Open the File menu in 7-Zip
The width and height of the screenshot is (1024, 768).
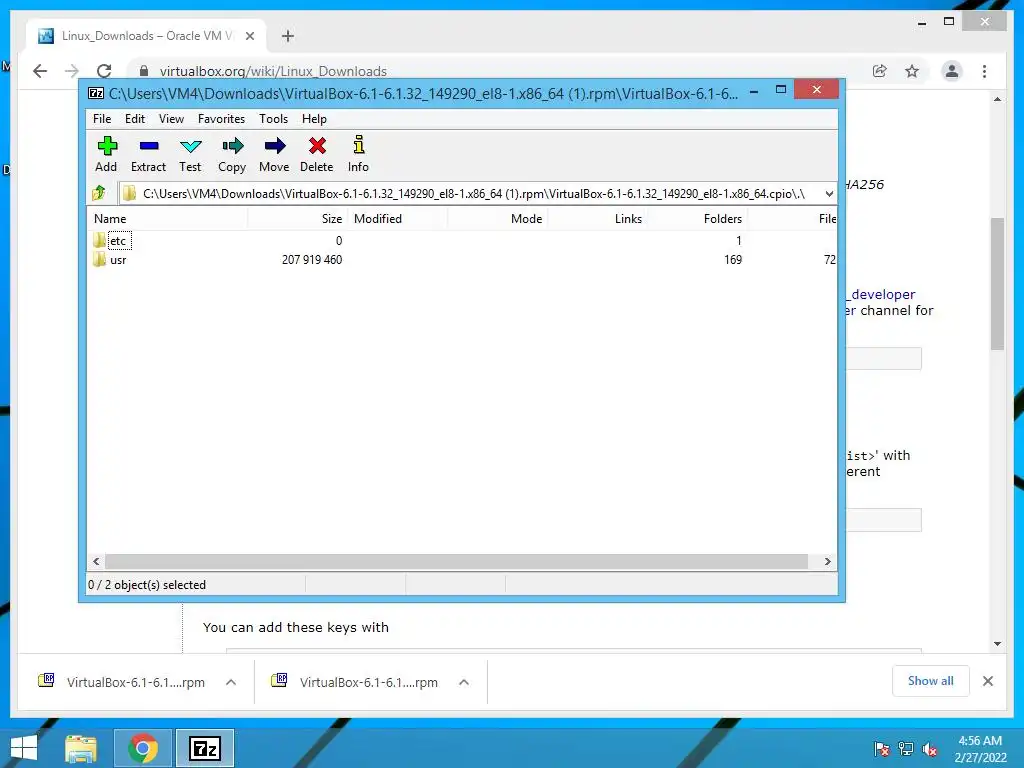(102, 119)
